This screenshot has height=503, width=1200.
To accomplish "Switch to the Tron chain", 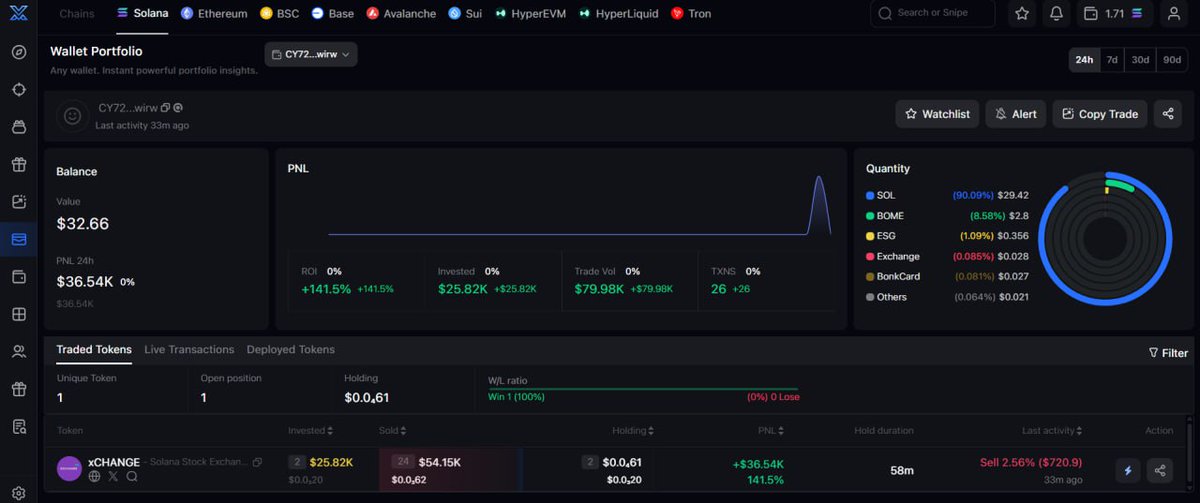I will (691, 14).
